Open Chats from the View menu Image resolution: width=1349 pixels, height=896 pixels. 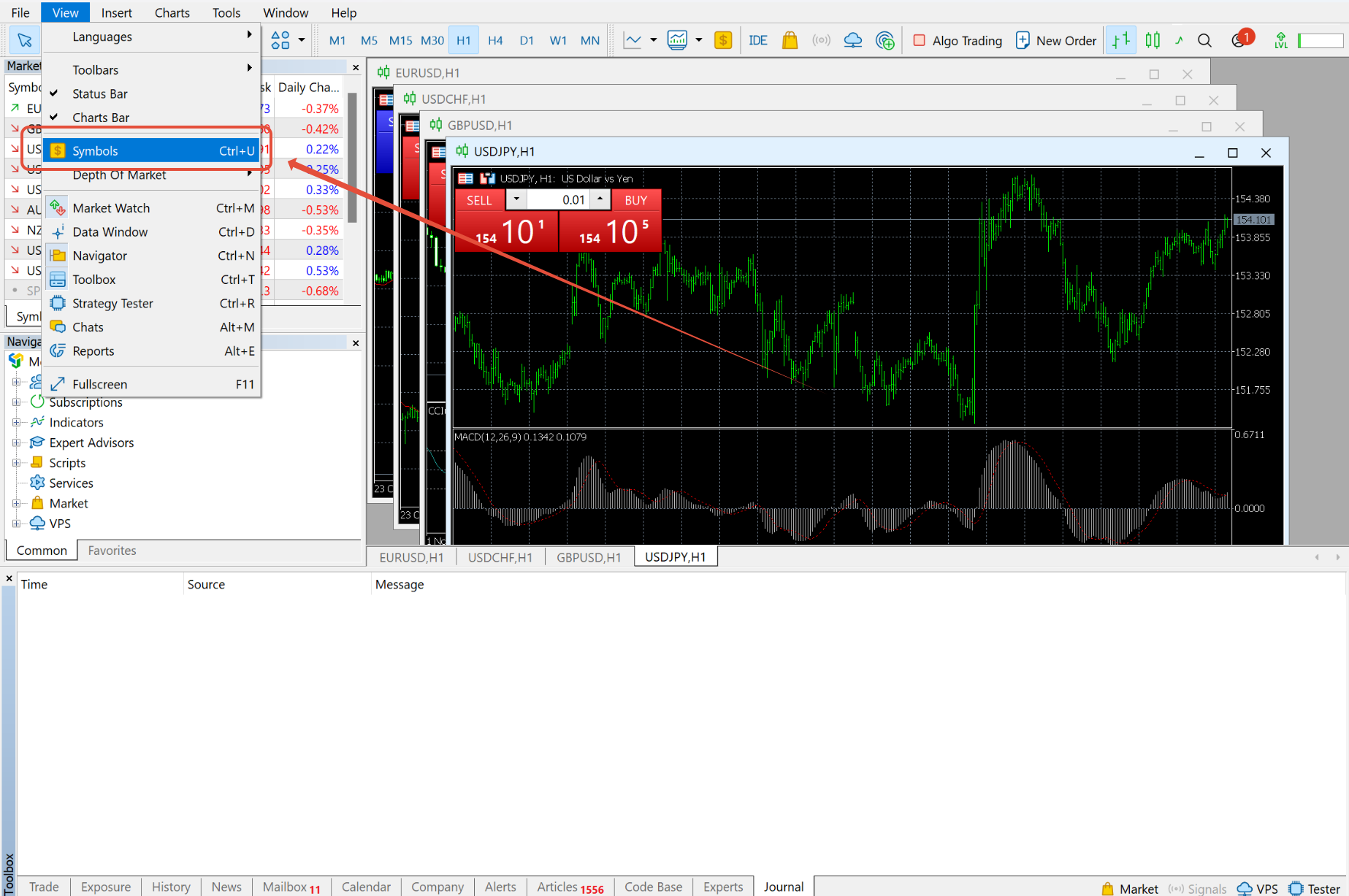pos(152,327)
